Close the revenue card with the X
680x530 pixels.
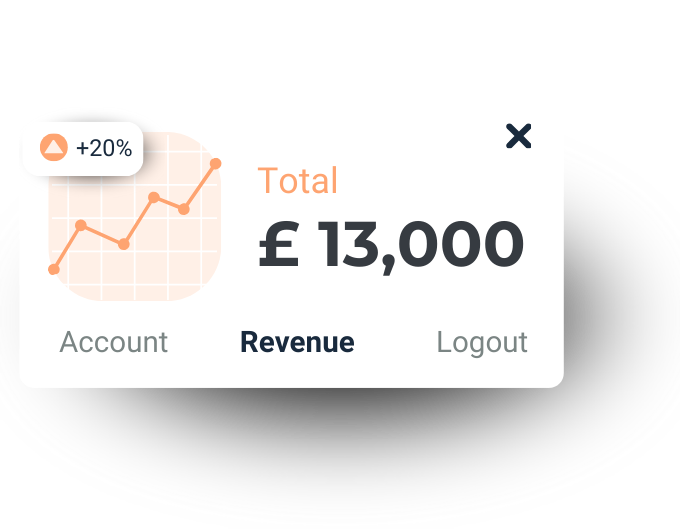tap(519, 136)
